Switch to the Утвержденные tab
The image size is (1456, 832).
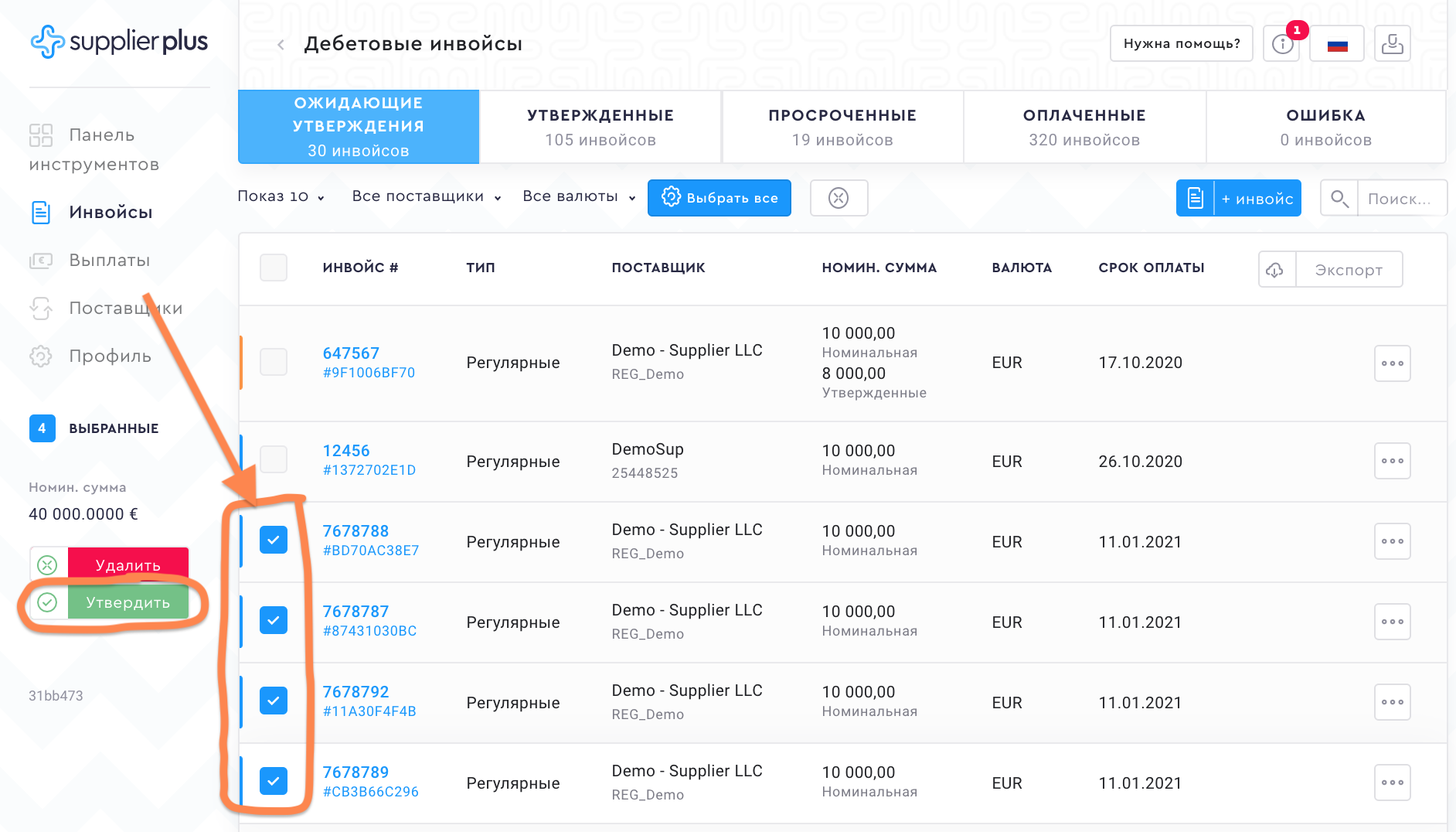click(600, 127)
